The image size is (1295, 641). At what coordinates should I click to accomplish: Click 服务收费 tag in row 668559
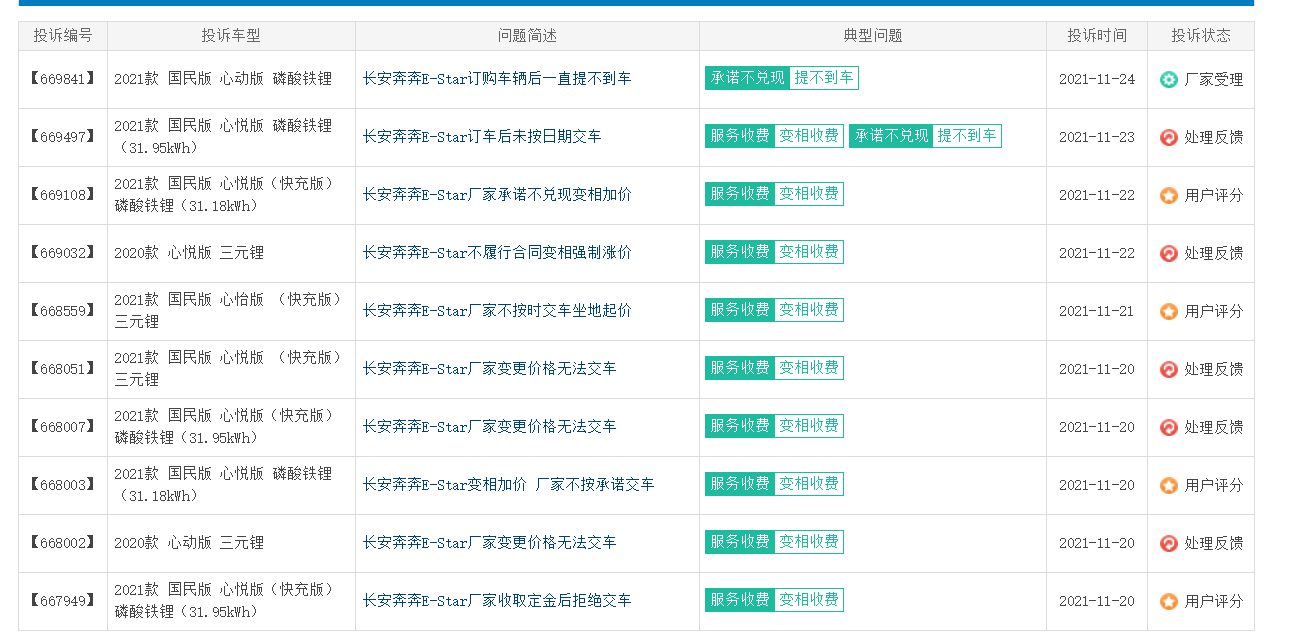click(x=740, y=310)
